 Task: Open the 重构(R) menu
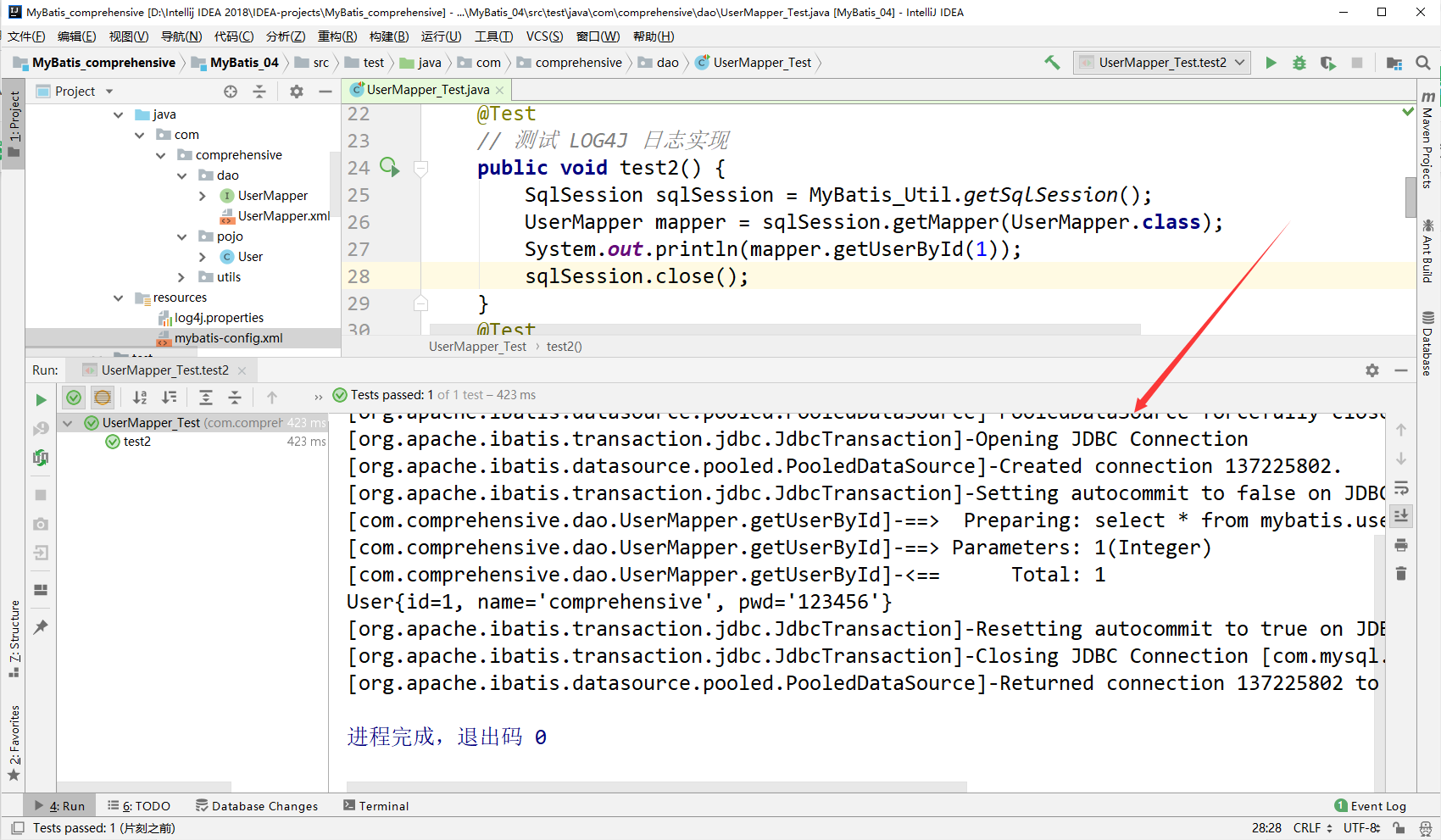pyautogui.click(x=337, y=36)
